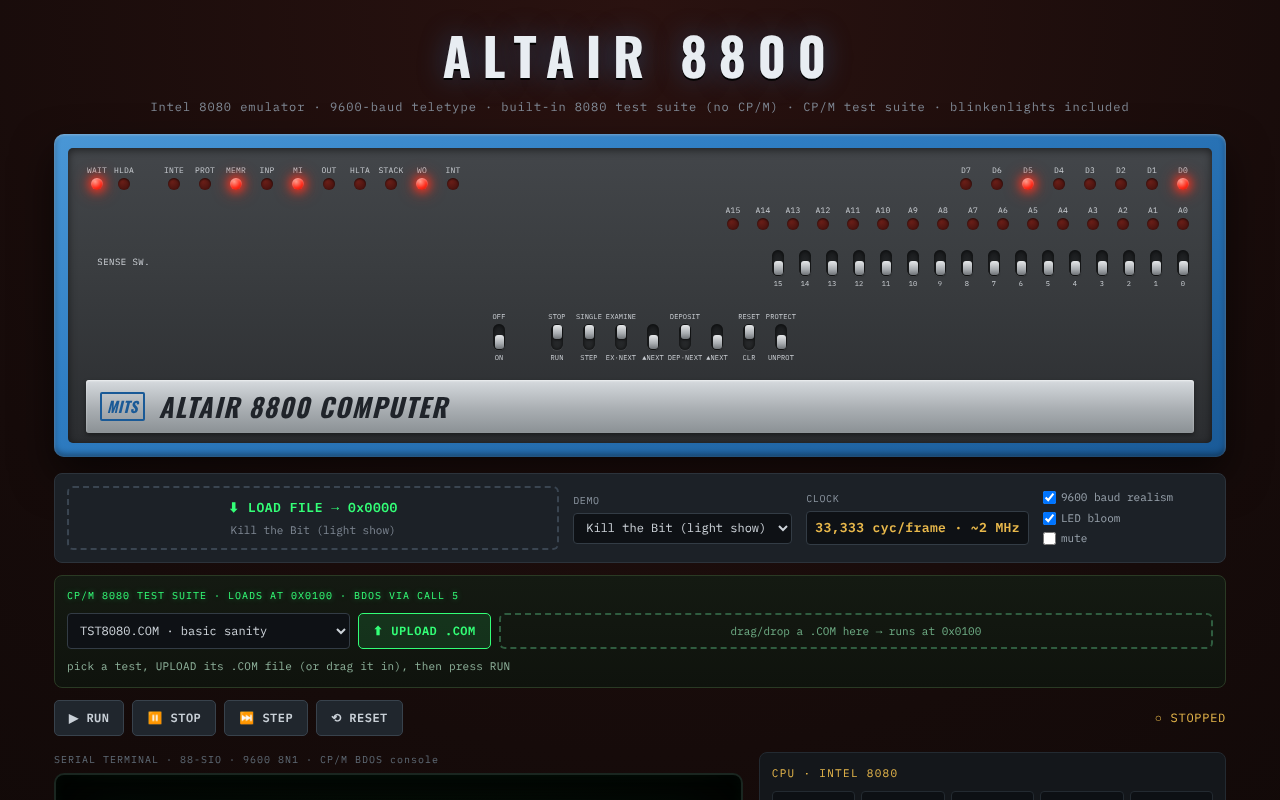This screenshot has width=1280, height=800.
Task: Toggle address switch 10
Action: pos(913,263)
